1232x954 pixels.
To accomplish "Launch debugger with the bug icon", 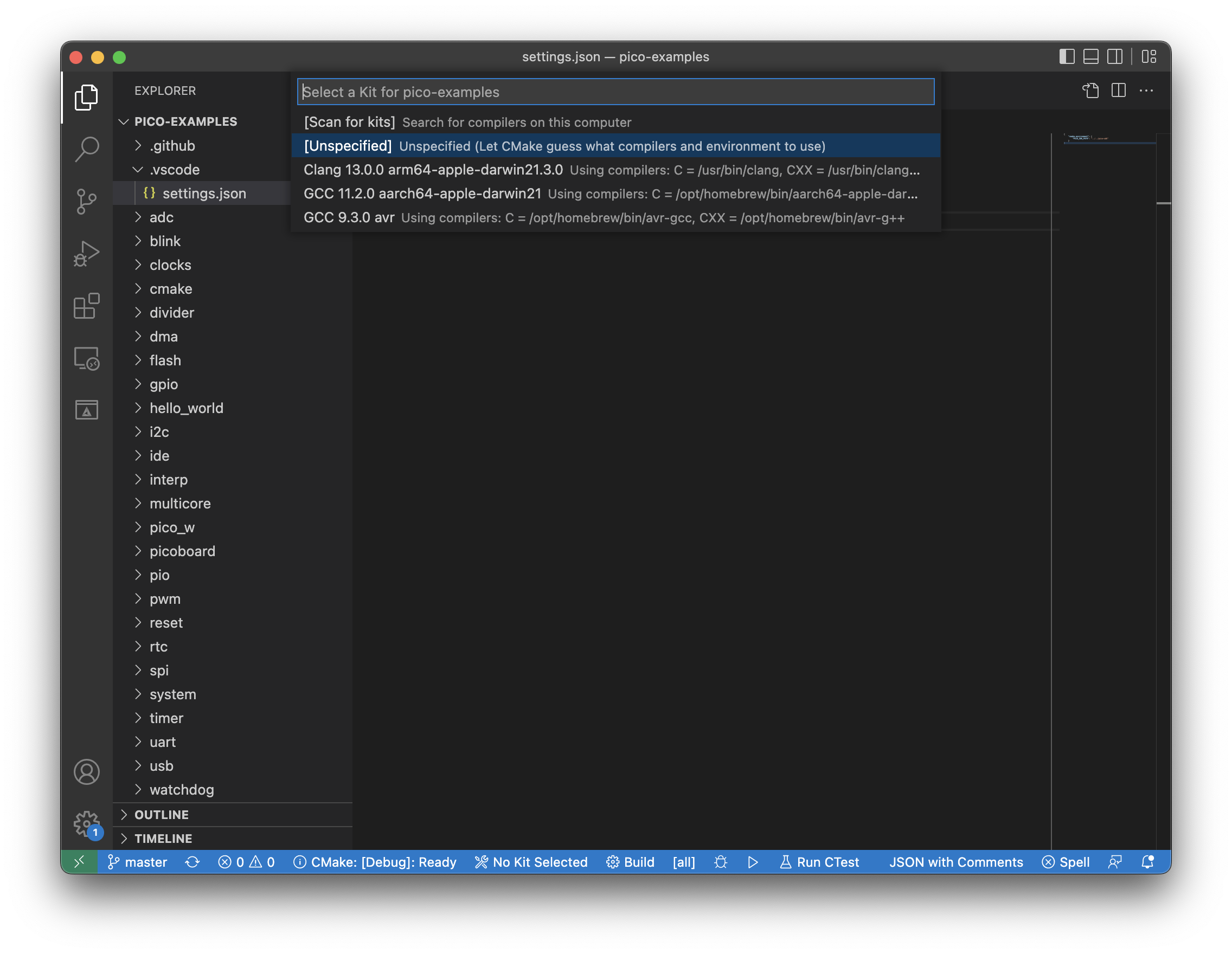I will pos(720,861).
